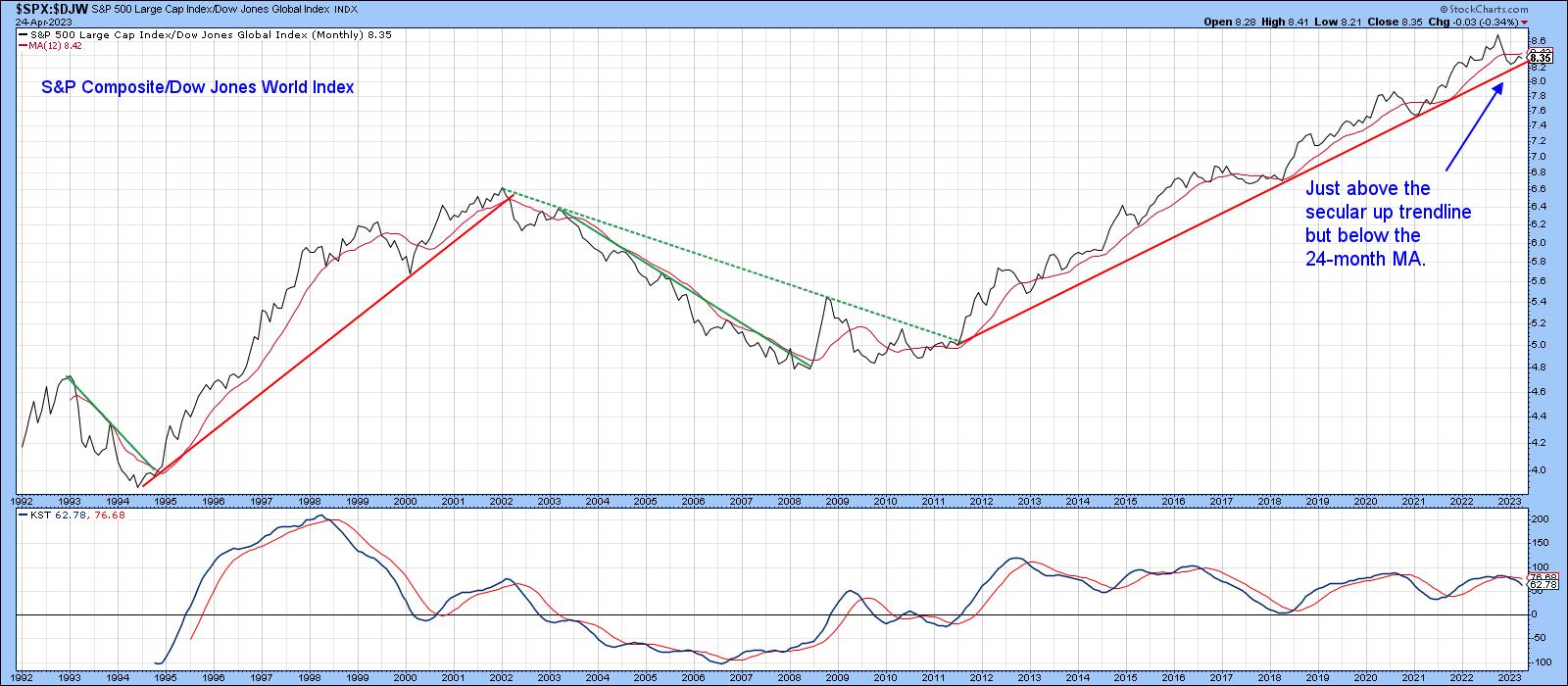The width and height of the screenshot is (1568, 686).
Task: Click year 1992 on the axis under price chart
Action: [x=22, y=501]
